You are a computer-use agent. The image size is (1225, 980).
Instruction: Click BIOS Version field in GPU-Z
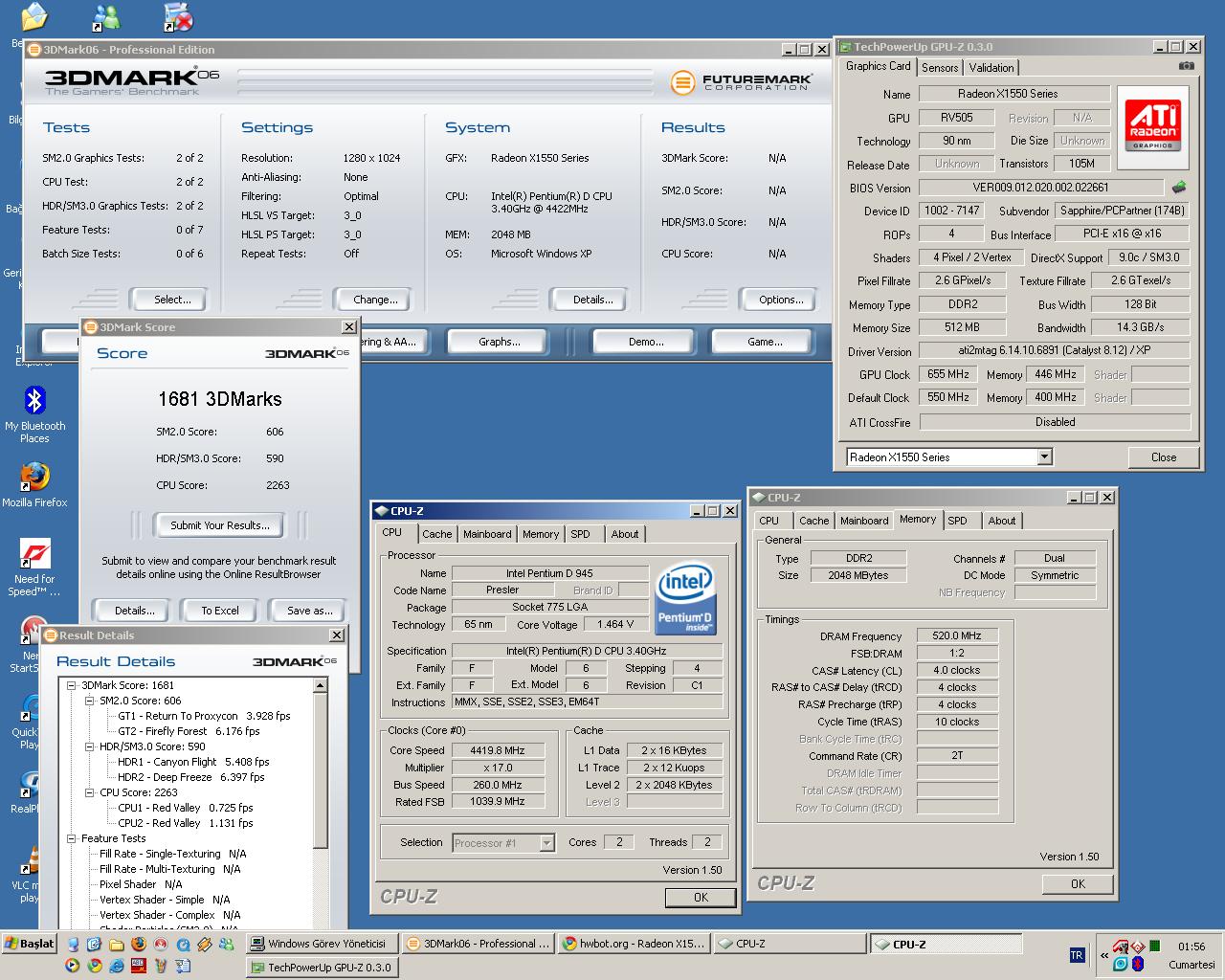point(1040,188)
